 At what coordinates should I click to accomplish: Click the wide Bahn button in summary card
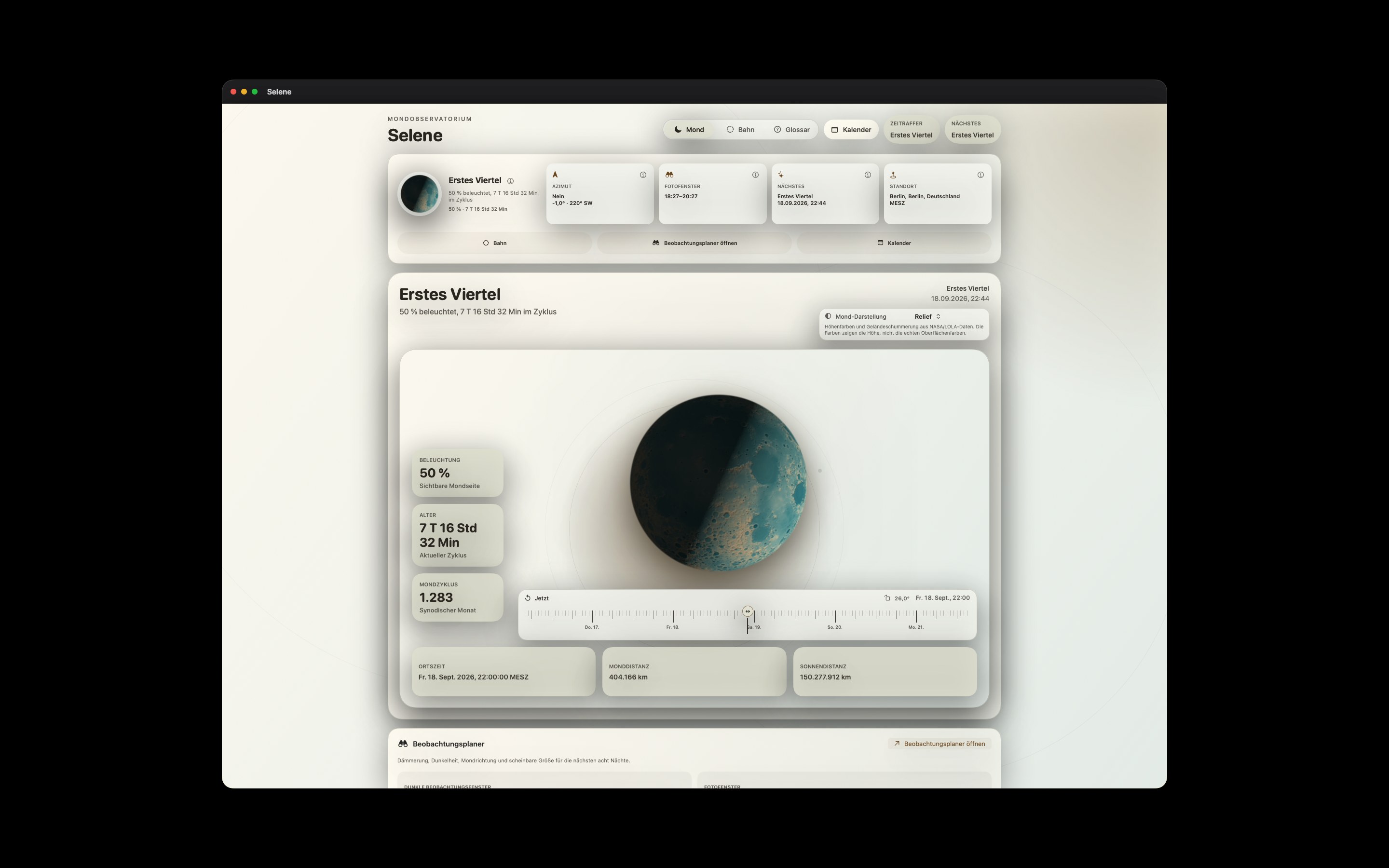pyautogui.click(x=494, y=243)
